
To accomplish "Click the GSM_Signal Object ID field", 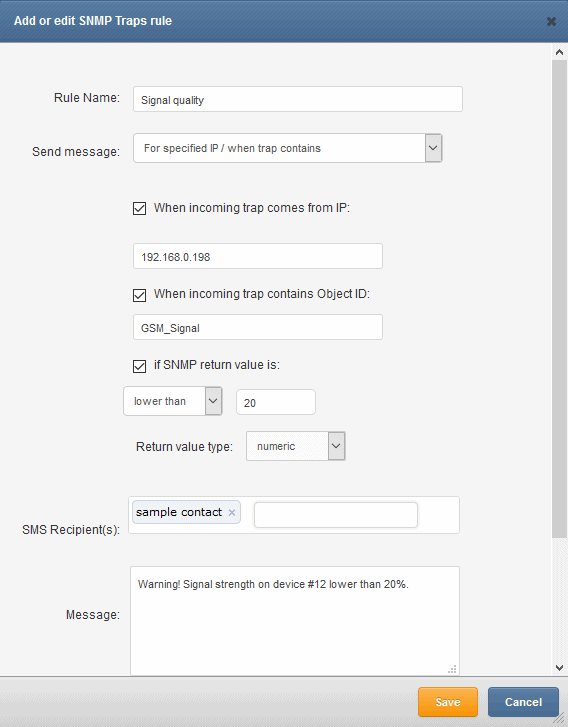I will pyautogui.click(x=258, y=327).
